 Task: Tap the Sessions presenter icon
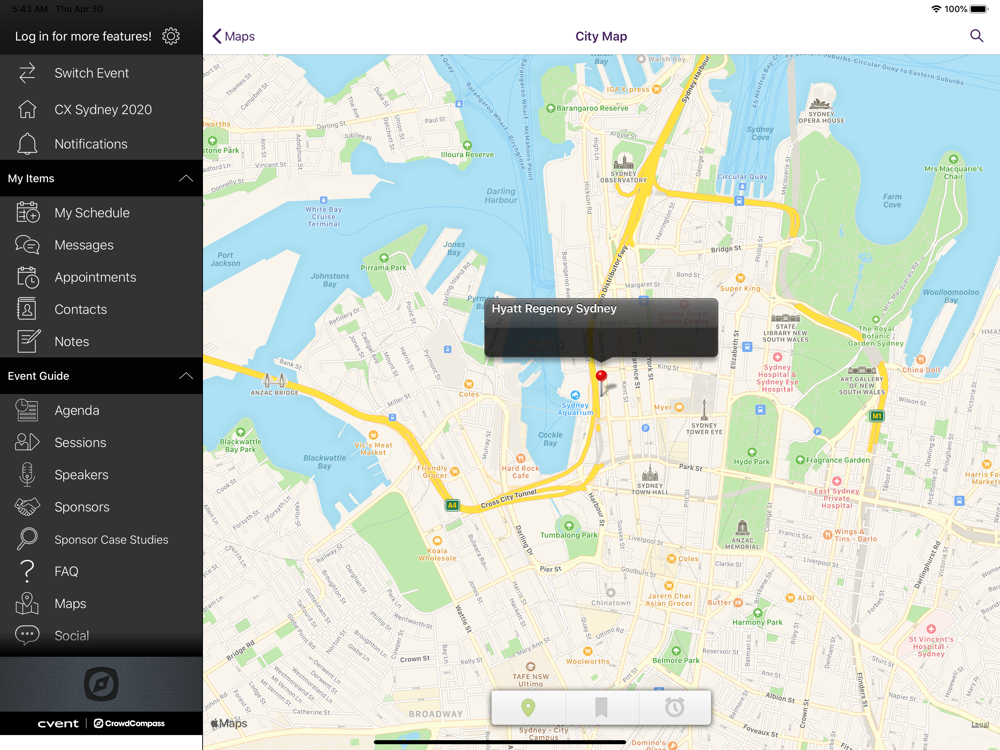[x=27, y=442]
